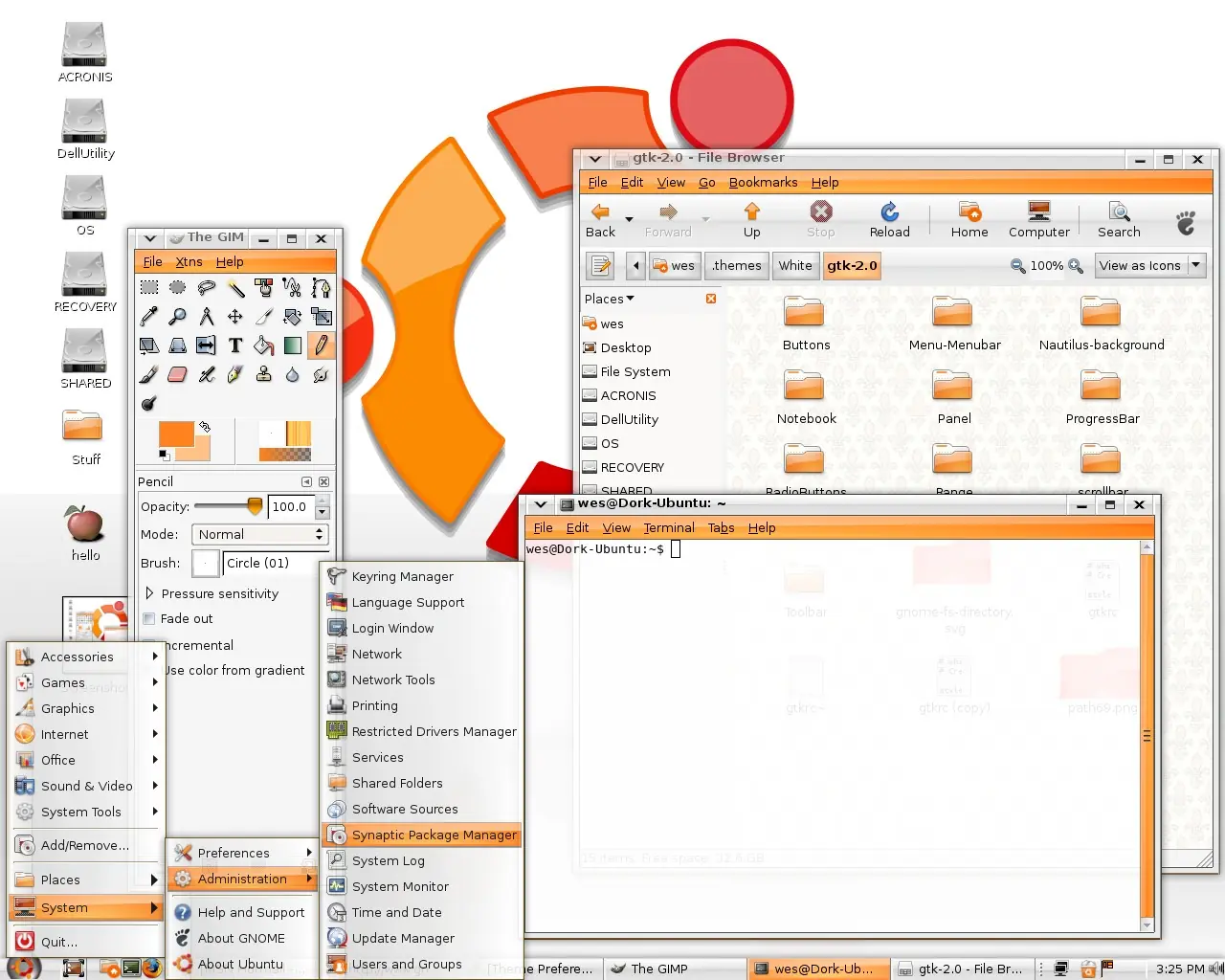The image size is (1225, 980).
Task: Click Reload in the File Browser toolbar
Action: (890, 220)
